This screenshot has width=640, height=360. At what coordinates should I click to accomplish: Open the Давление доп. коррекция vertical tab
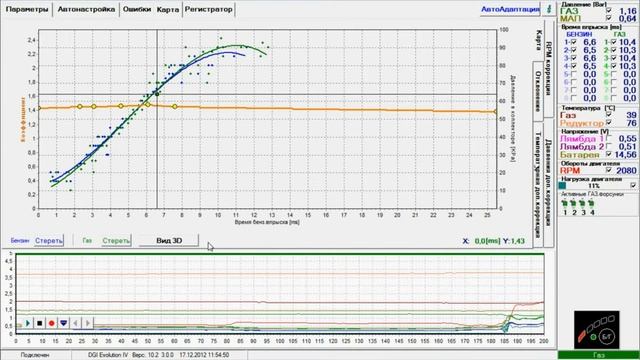tap(549, 182)
